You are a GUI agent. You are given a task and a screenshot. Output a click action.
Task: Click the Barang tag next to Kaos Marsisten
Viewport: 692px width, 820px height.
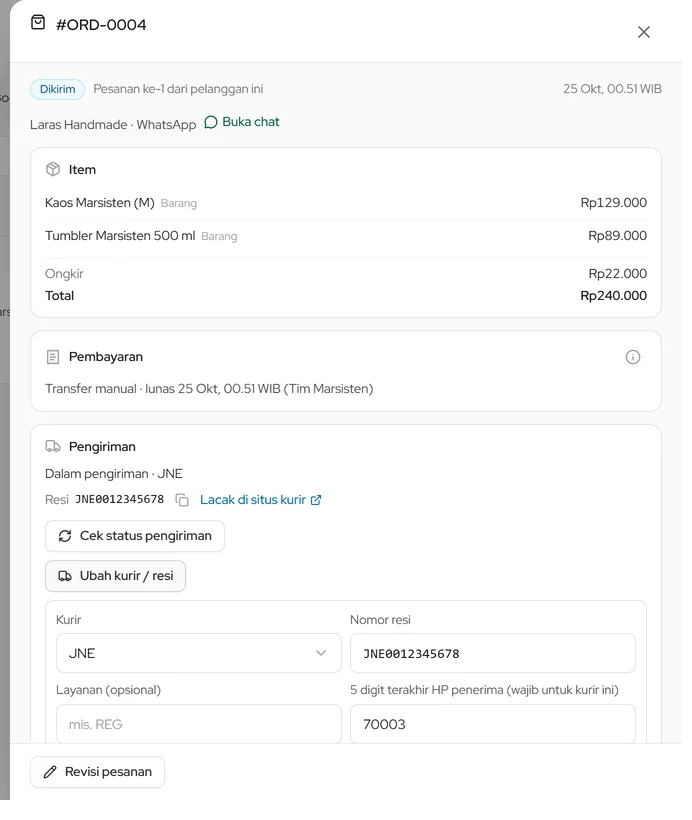[x=178, y=203]
